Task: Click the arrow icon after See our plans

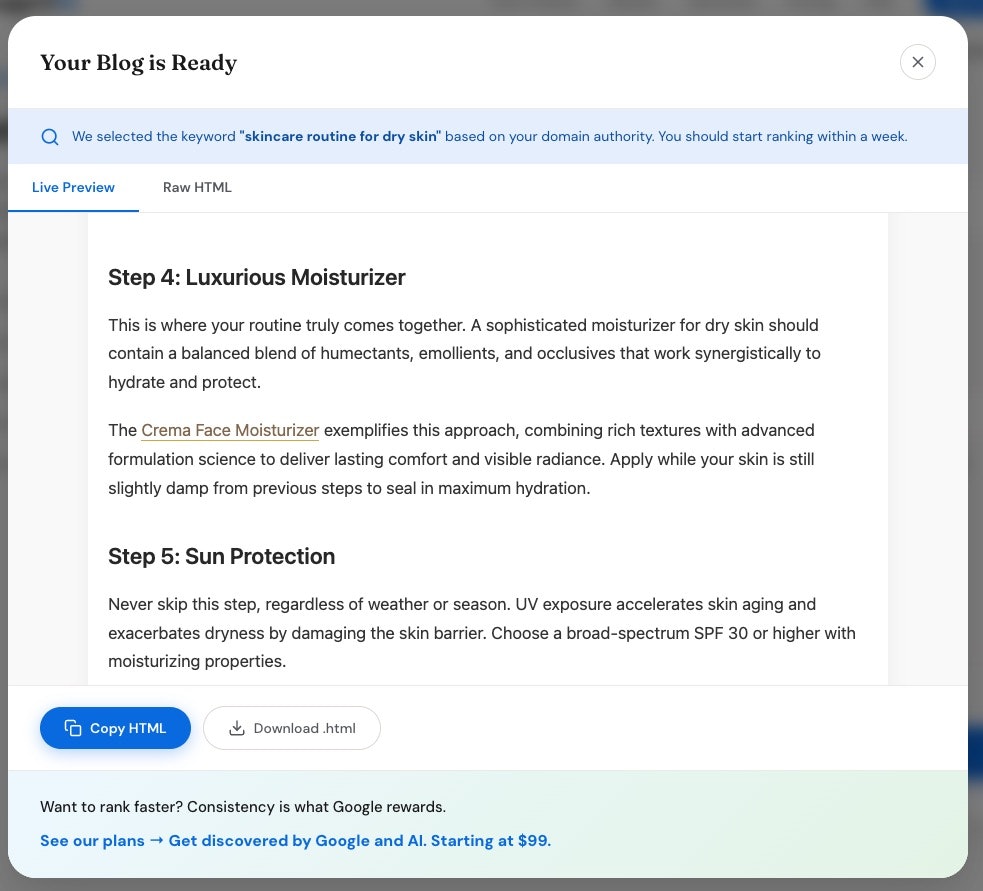Action: pyautogui.click(x=156, y=841)
